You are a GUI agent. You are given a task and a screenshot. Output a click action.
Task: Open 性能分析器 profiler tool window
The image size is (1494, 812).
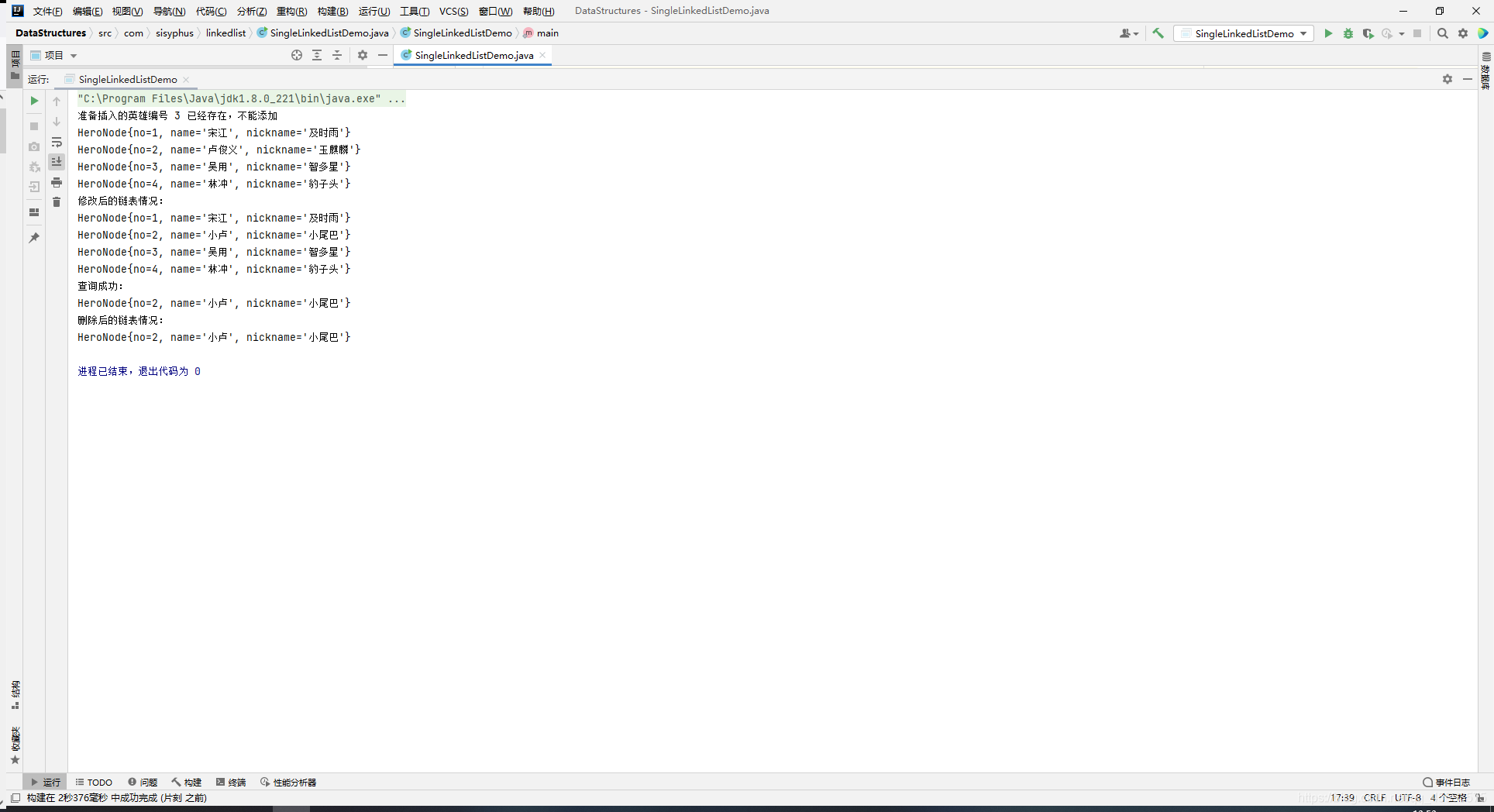(288, 782)
